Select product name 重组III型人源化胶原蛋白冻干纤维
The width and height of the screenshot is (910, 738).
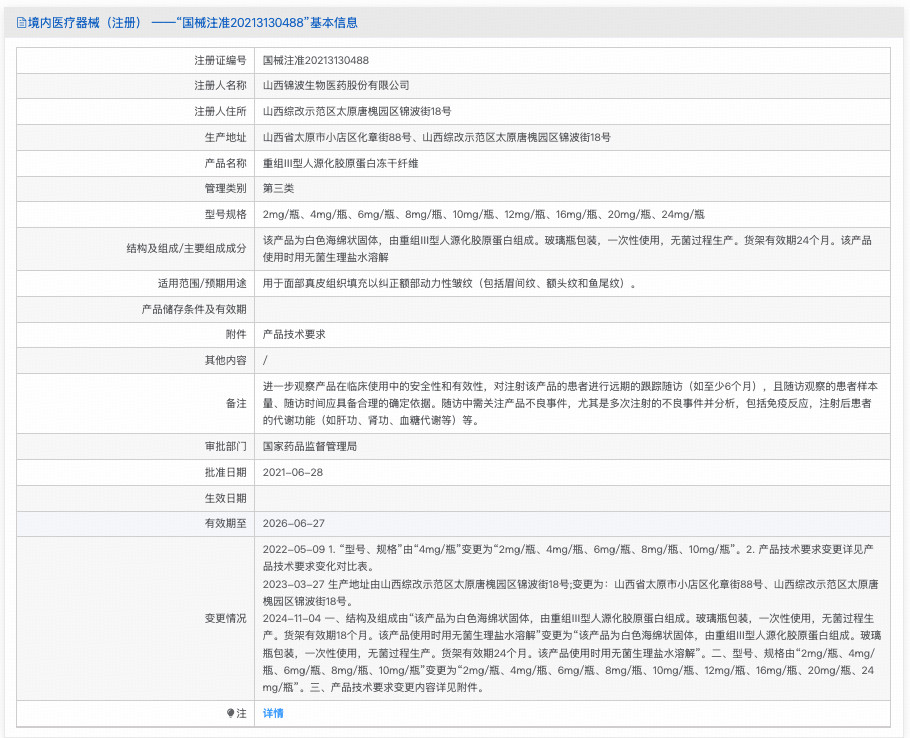click(340, 163)
